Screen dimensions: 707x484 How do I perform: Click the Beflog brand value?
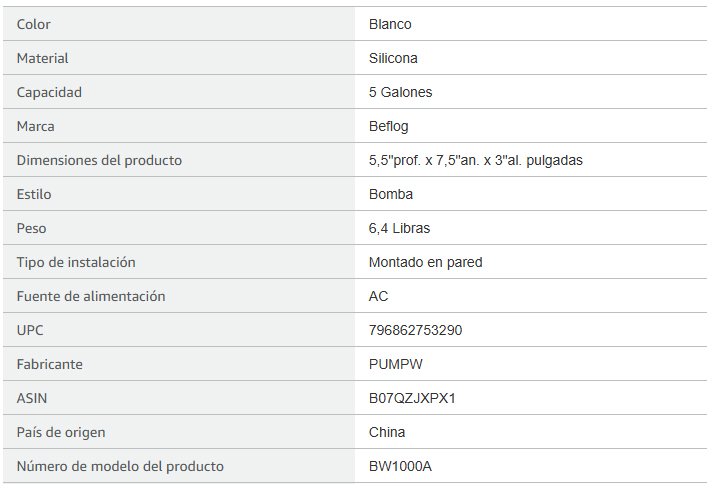[x=389, y=126]
